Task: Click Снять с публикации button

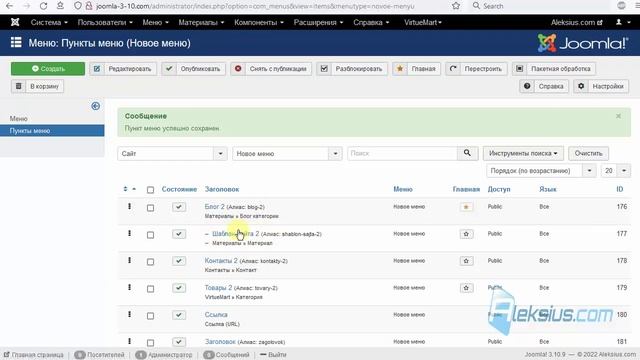Action: 271,69
